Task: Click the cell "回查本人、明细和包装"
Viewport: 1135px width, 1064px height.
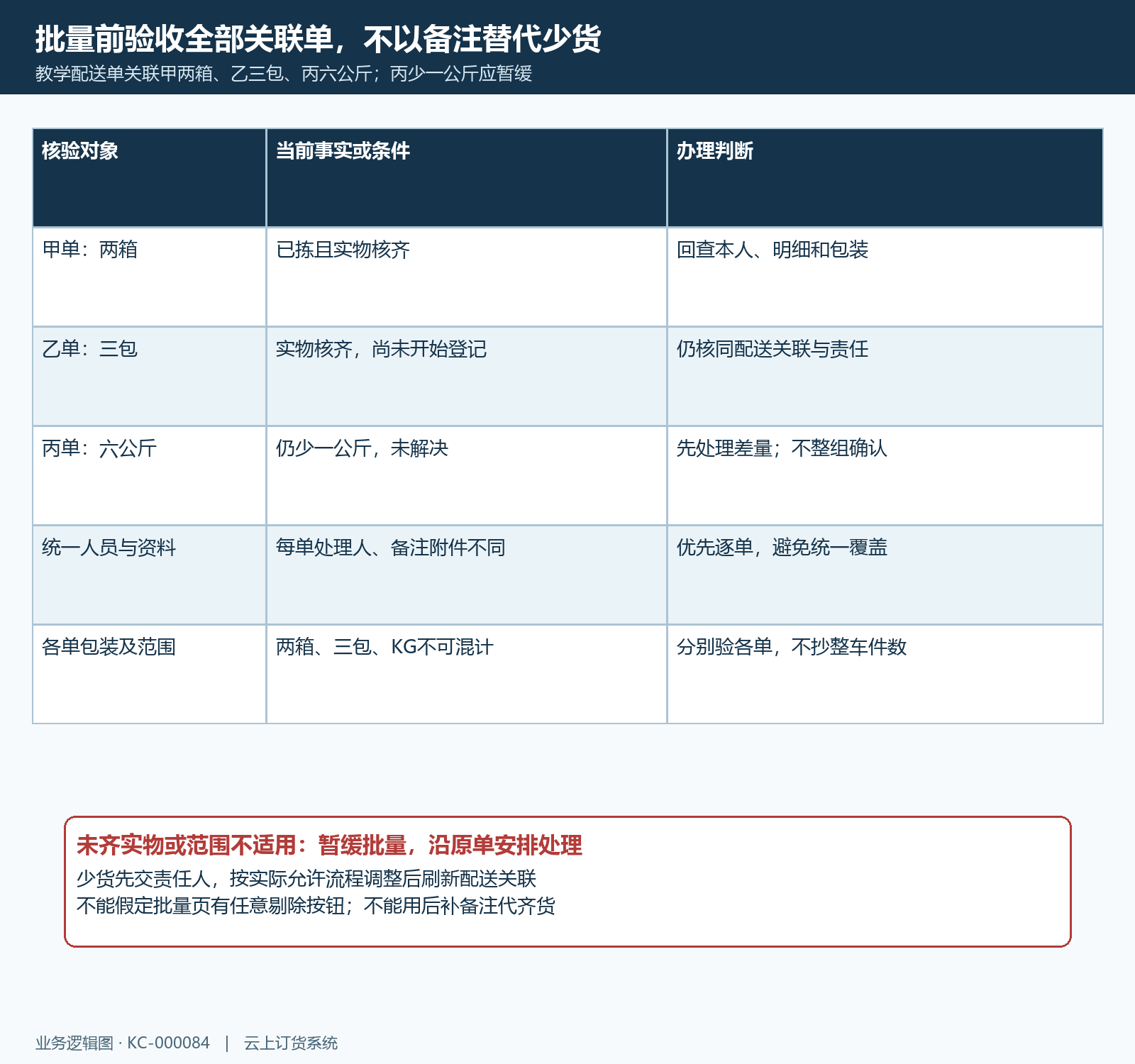Action: [x=885, y=277]
